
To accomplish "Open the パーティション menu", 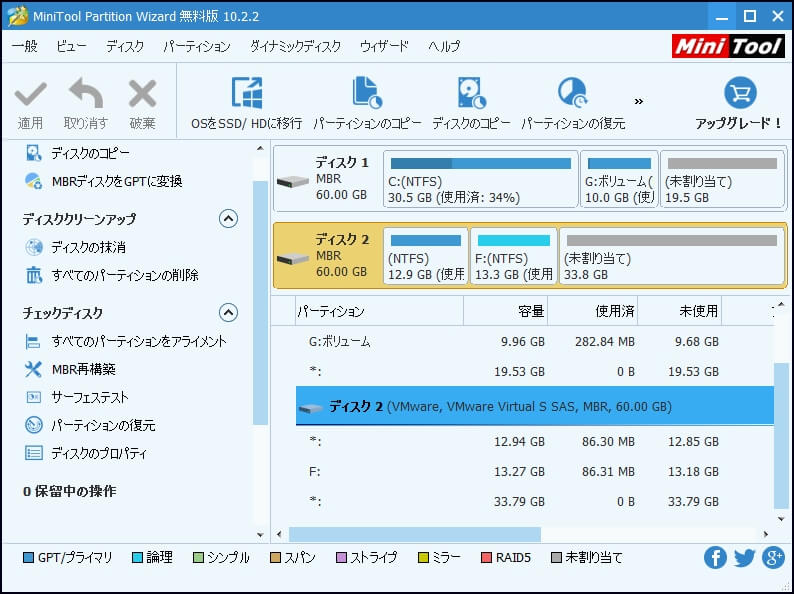I will tap(196, 46).
